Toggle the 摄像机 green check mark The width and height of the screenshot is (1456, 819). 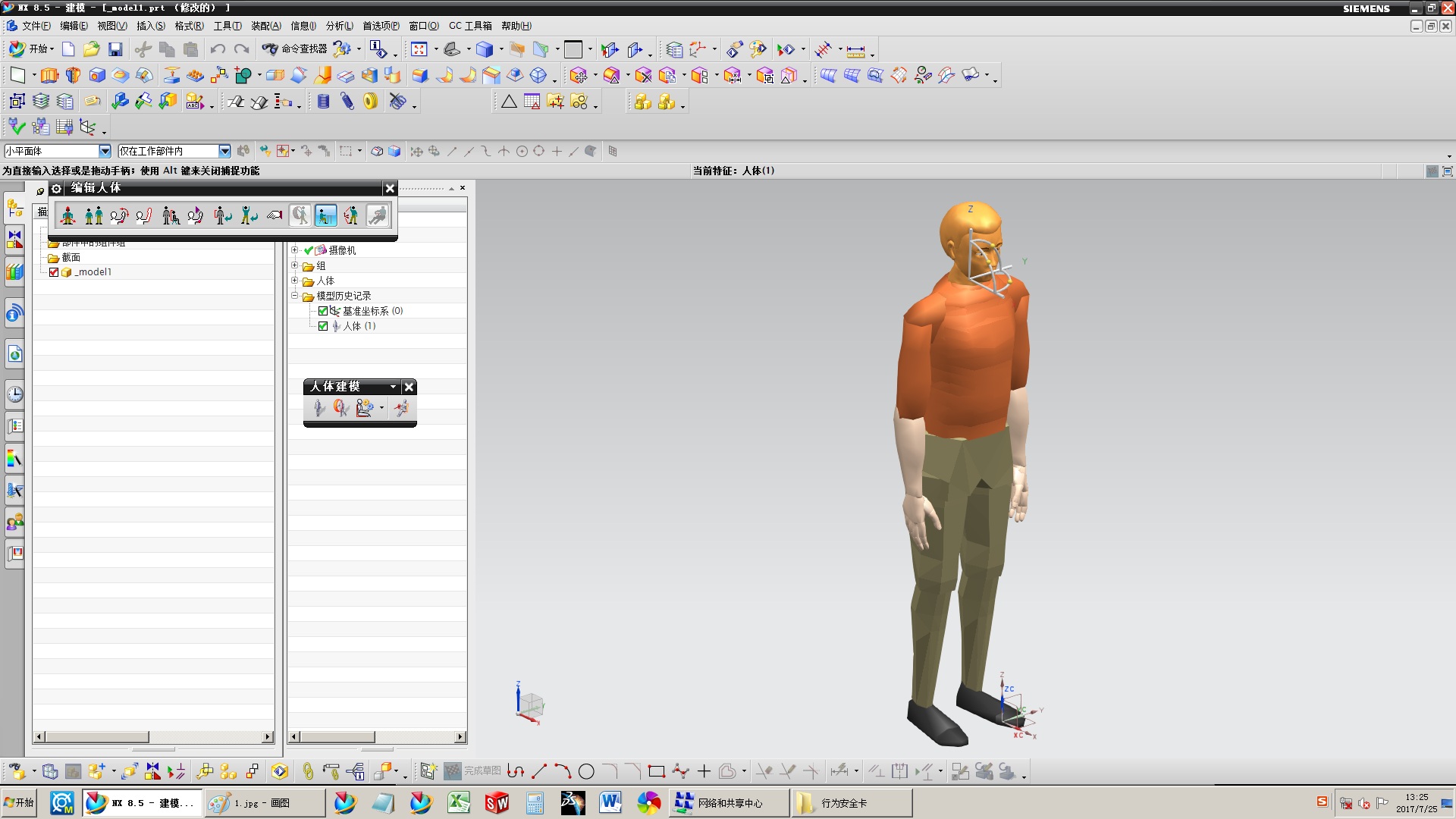point(309,250)
